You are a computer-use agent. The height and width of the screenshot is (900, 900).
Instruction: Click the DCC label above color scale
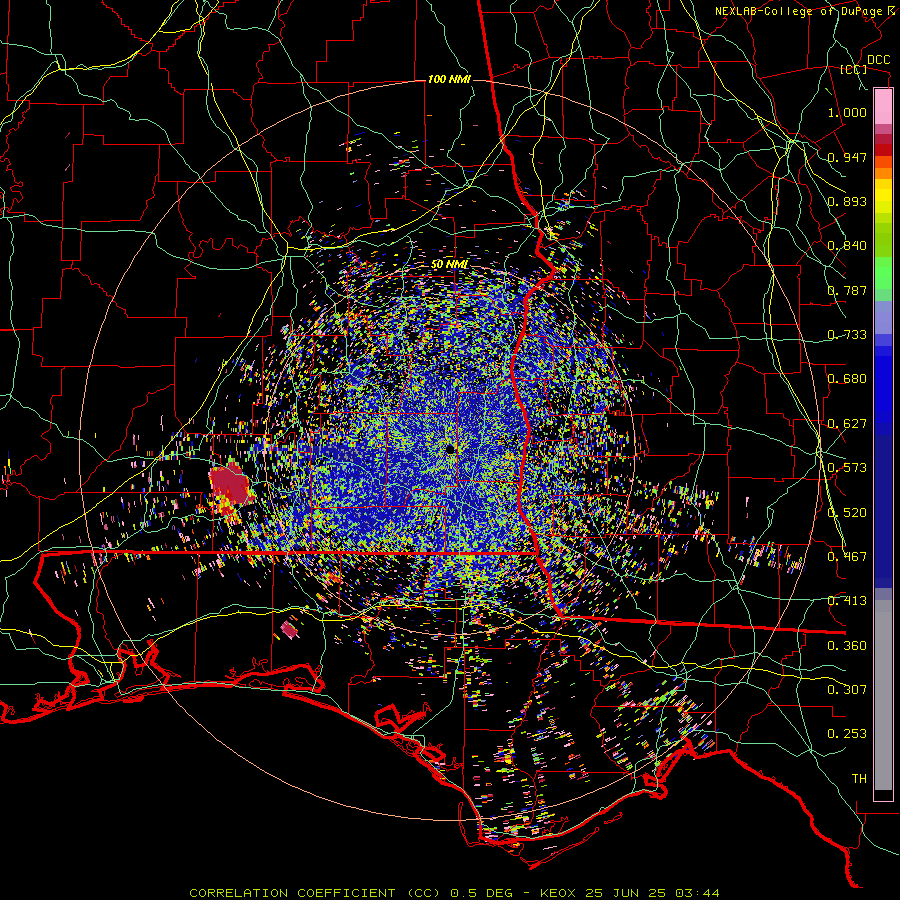pyautogui.click(x=878, y=60)
